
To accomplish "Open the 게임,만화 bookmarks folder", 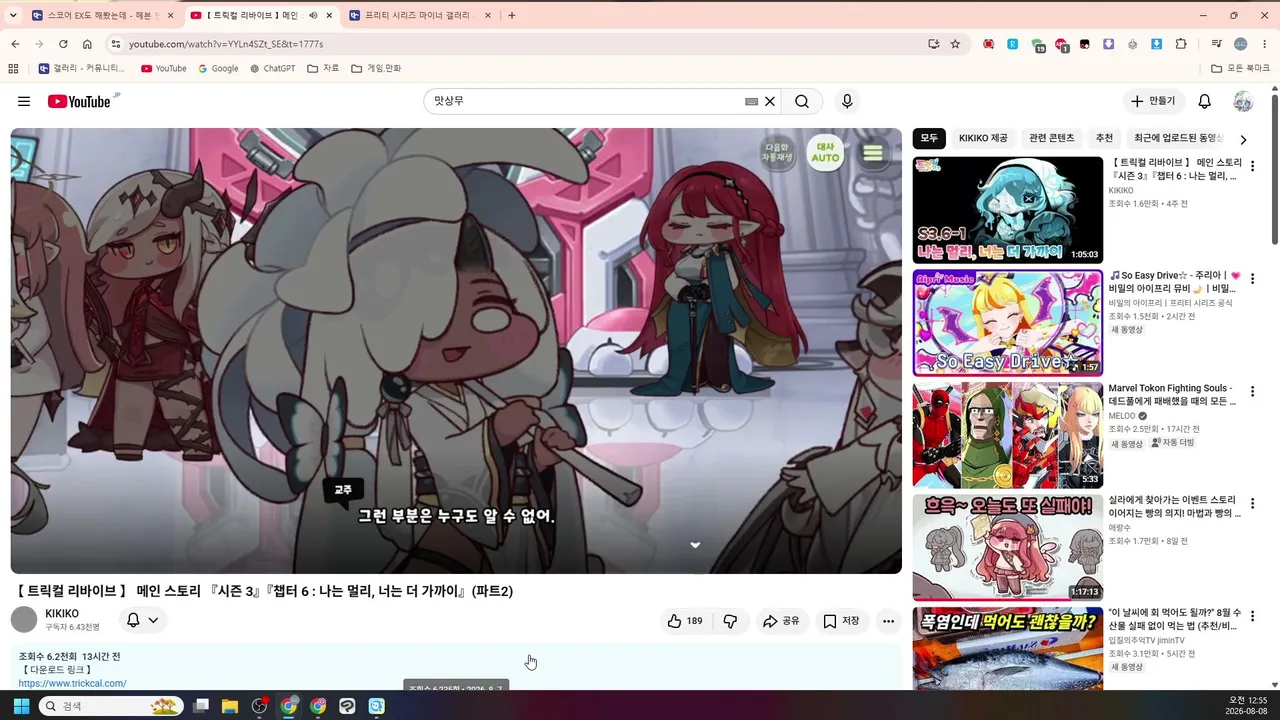I will [x=376, y=68].
